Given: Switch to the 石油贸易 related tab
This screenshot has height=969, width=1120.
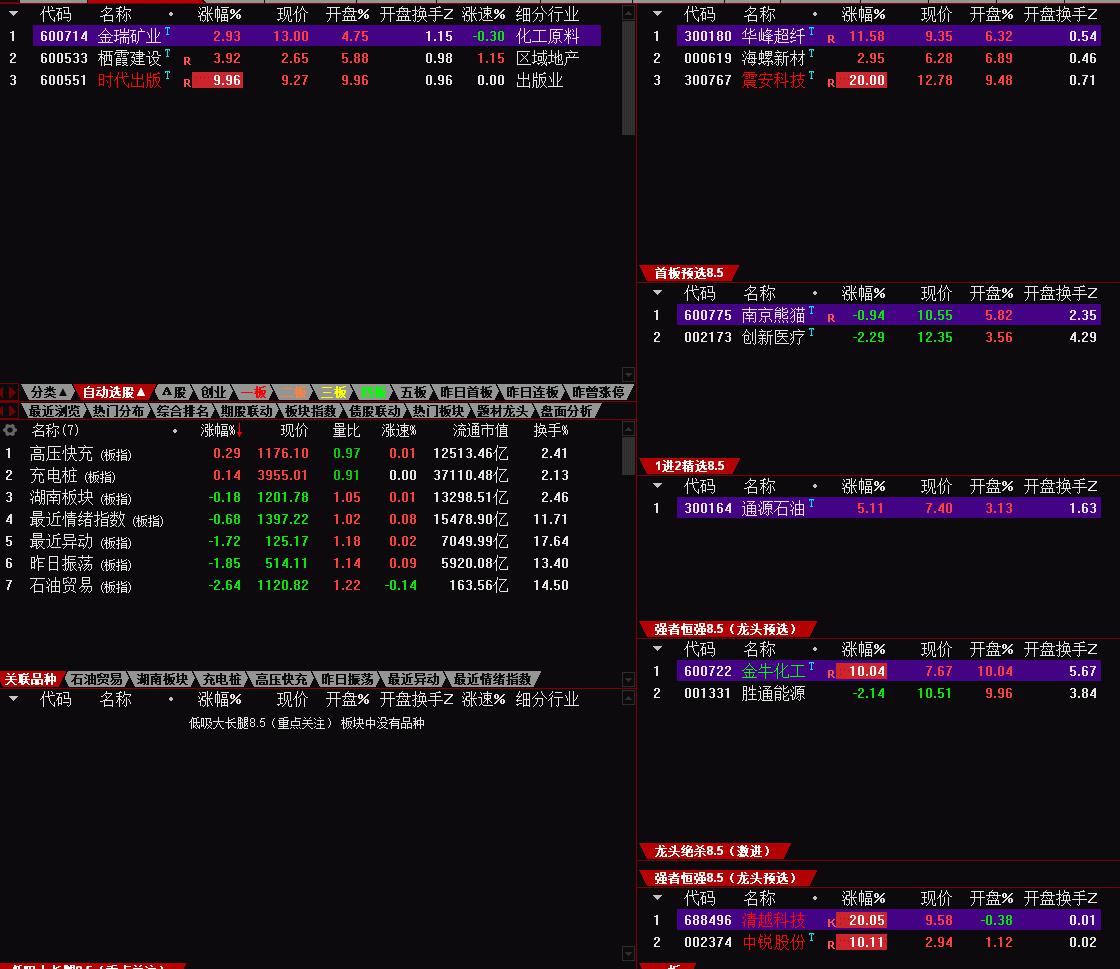Looking at the screenshot, I should [96, 679].
